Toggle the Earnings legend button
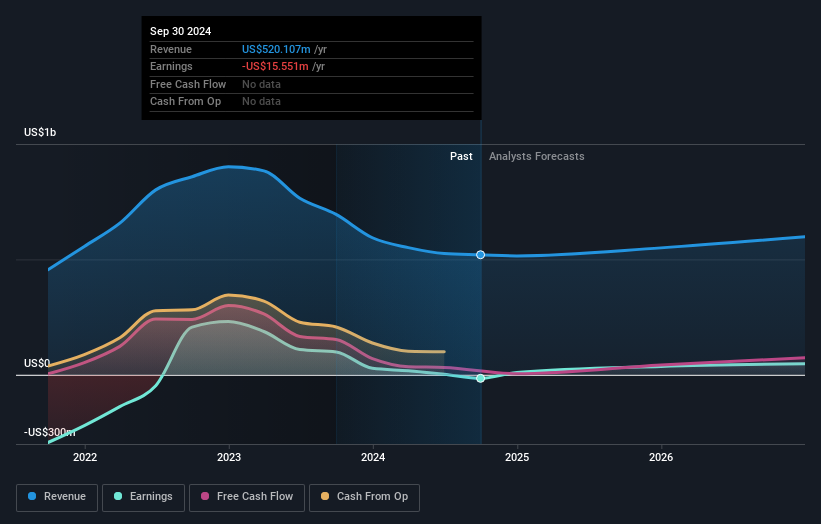 click(143, 497)
